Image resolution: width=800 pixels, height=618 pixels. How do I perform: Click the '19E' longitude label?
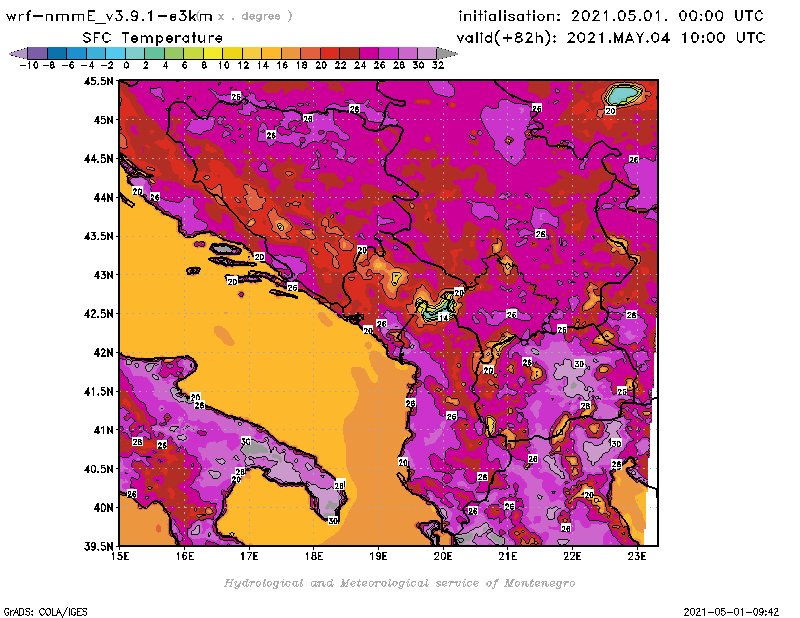tap(378, 556)
